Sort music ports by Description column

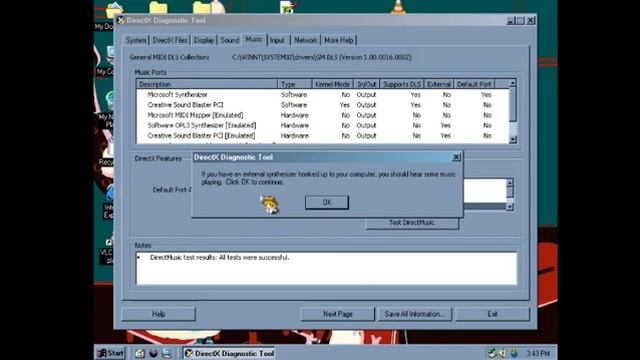[207, 84]
